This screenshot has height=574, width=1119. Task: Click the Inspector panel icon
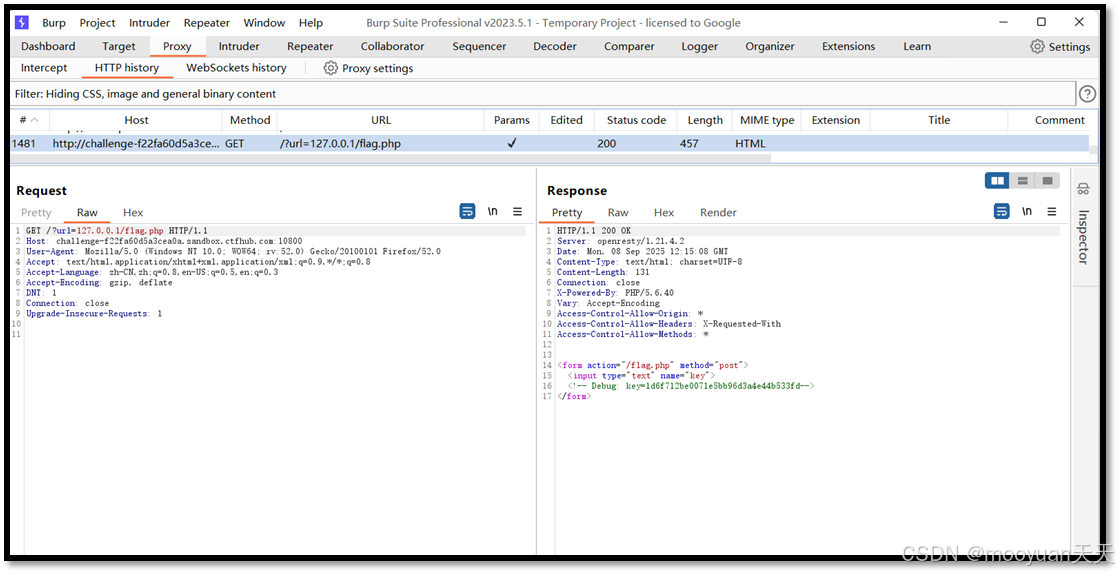pos(1083,189)
